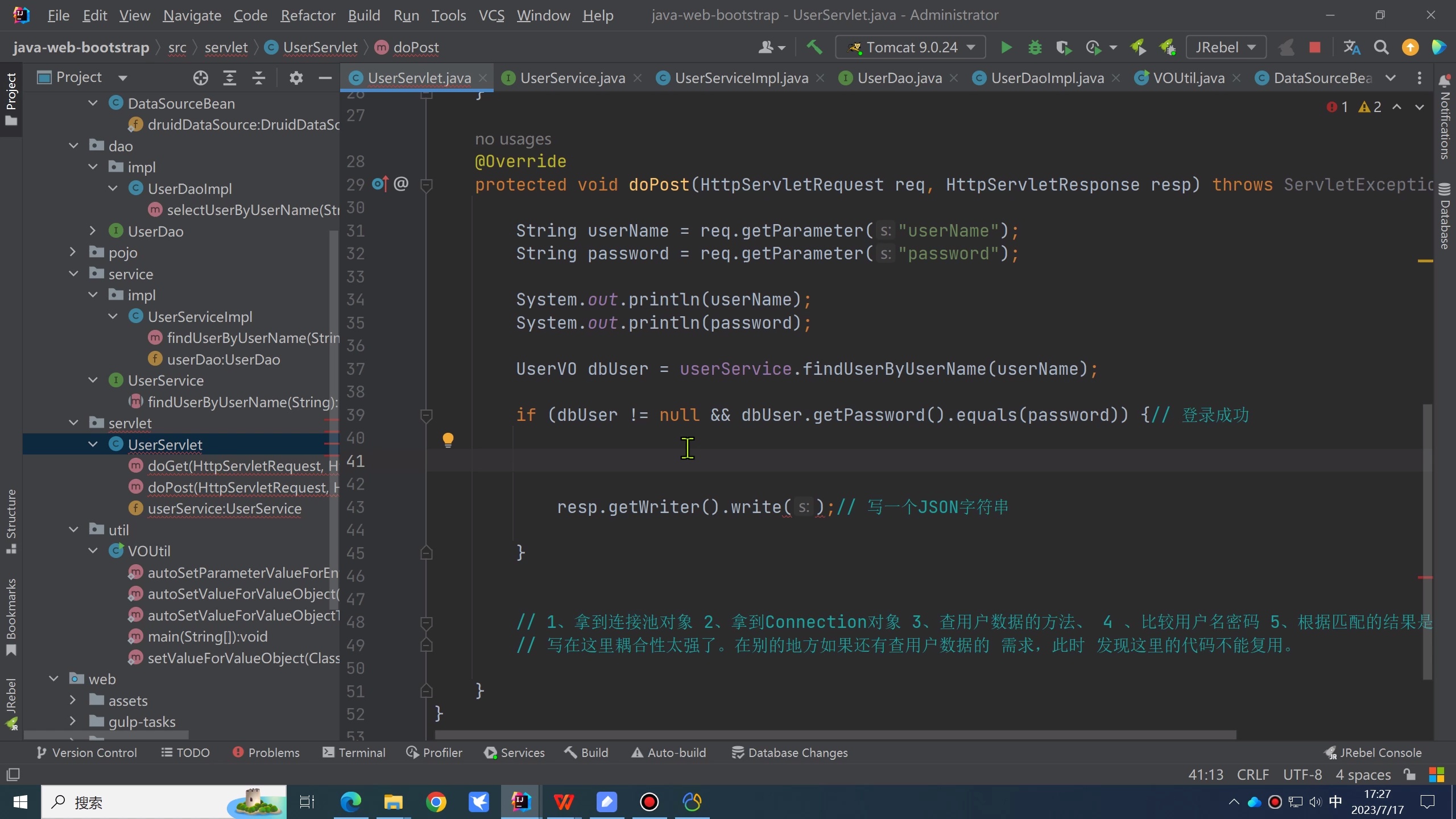Click the Select Opened File target icon
Screen dimensions: 1456x819
tap(200, 78)
